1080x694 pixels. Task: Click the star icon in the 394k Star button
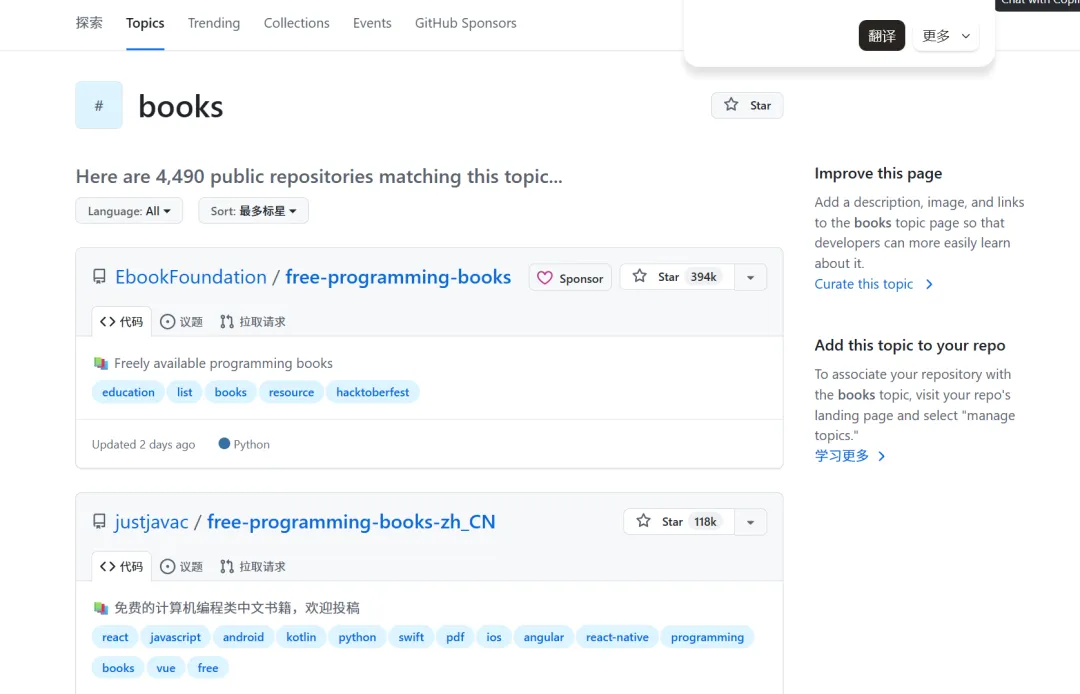coord(640,276)
